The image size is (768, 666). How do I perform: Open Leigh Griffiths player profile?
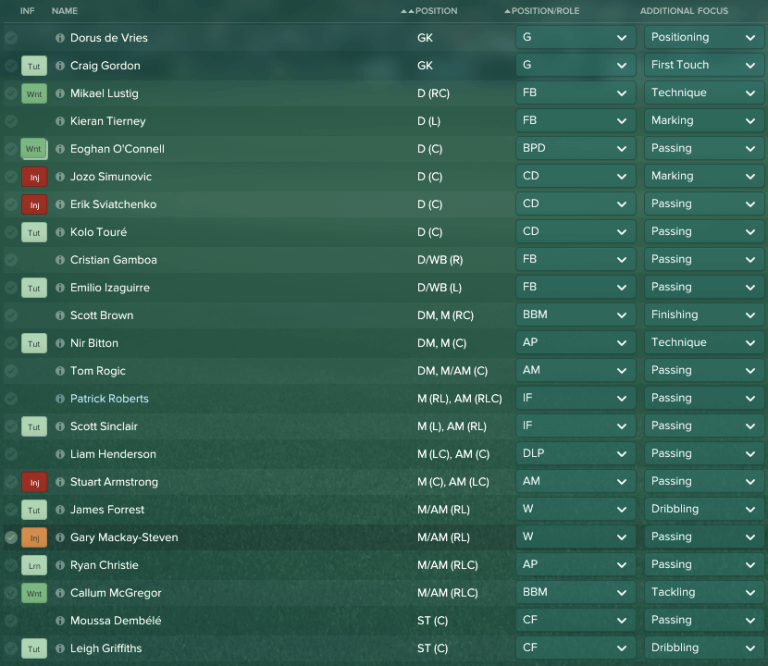tap(106, 649)
